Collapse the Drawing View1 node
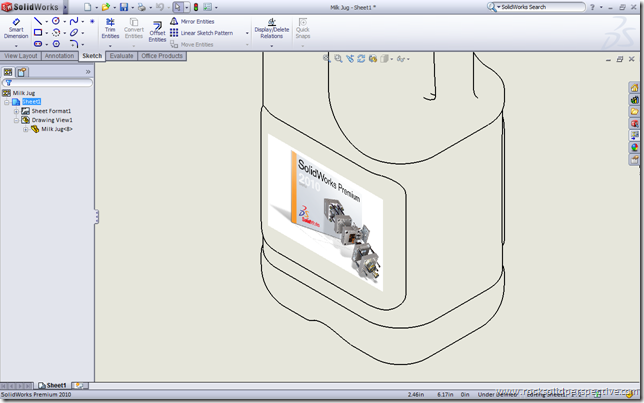Image resolution: width=644 pixels, height=403 pixels. tap(16, 120)
